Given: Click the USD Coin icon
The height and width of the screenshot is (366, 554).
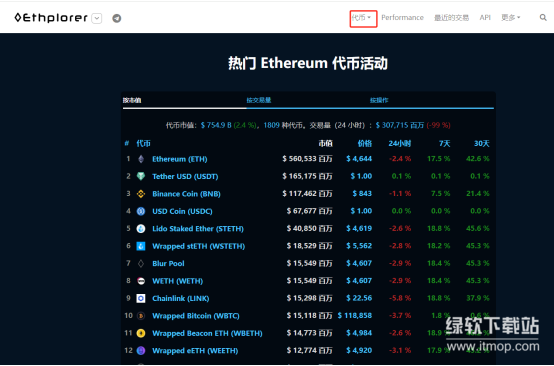Looking at the screenshot, I should (x=141, y=211).
